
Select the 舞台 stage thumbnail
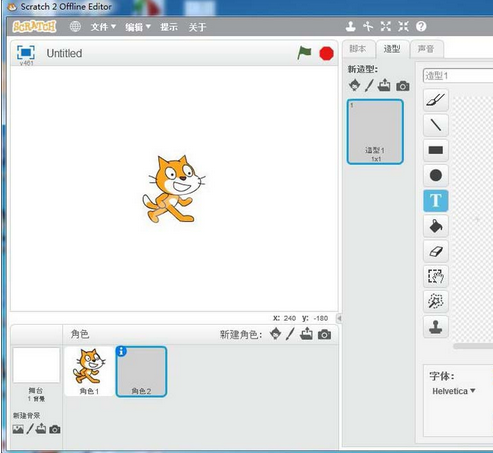click(36, 365)
